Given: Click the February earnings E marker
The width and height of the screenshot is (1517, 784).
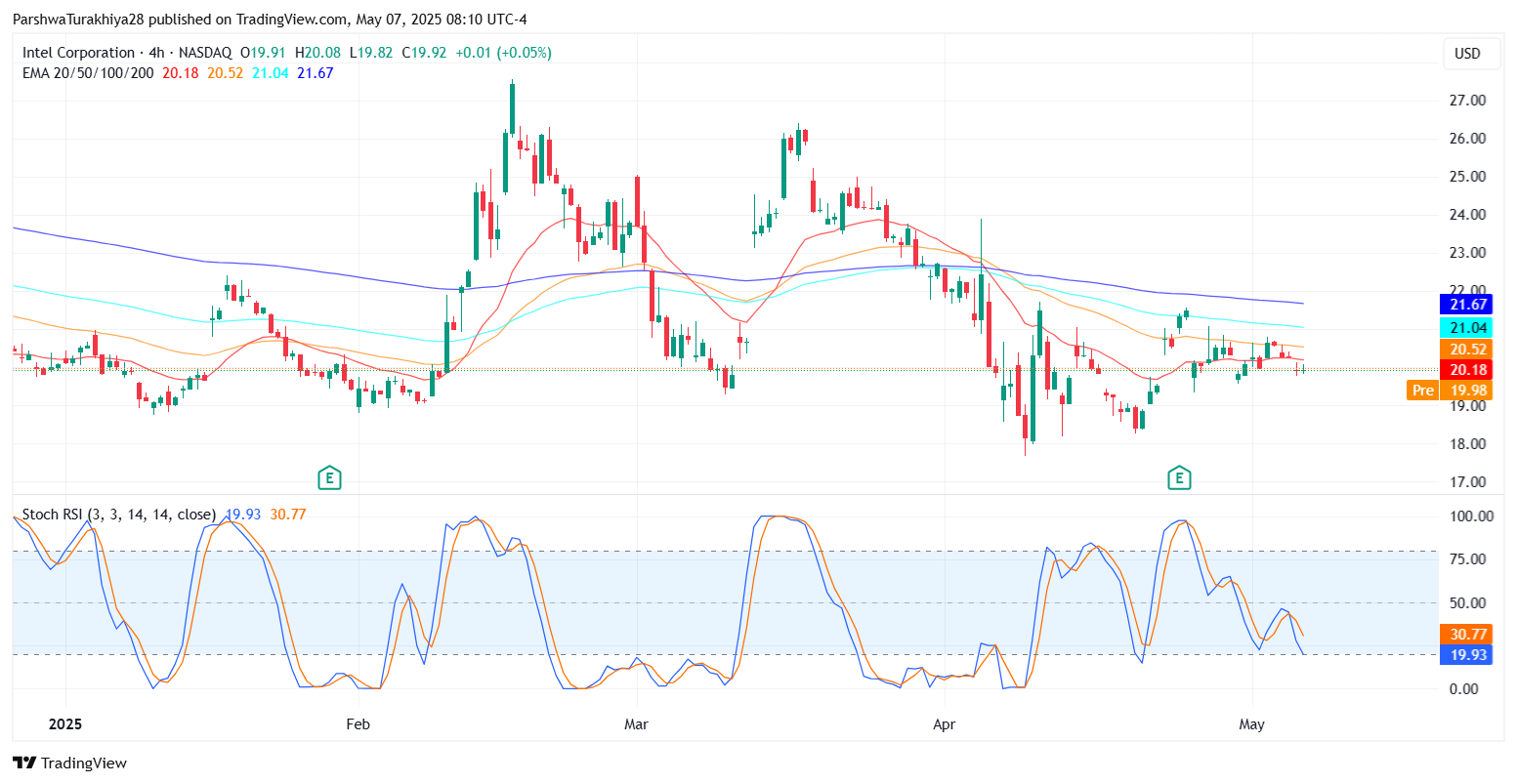Looking at the screenshot, I should click(329, 477).
